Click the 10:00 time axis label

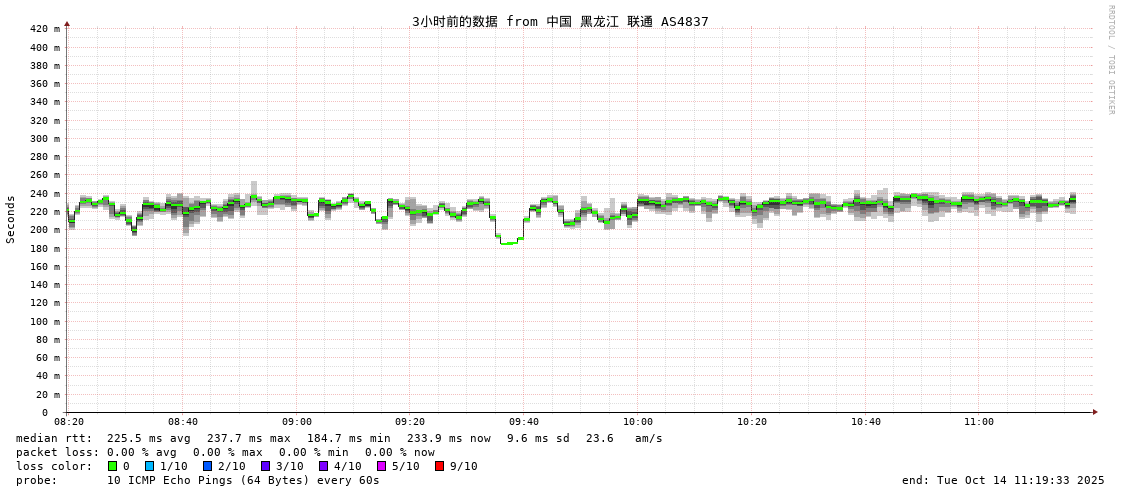click(638, 422)
